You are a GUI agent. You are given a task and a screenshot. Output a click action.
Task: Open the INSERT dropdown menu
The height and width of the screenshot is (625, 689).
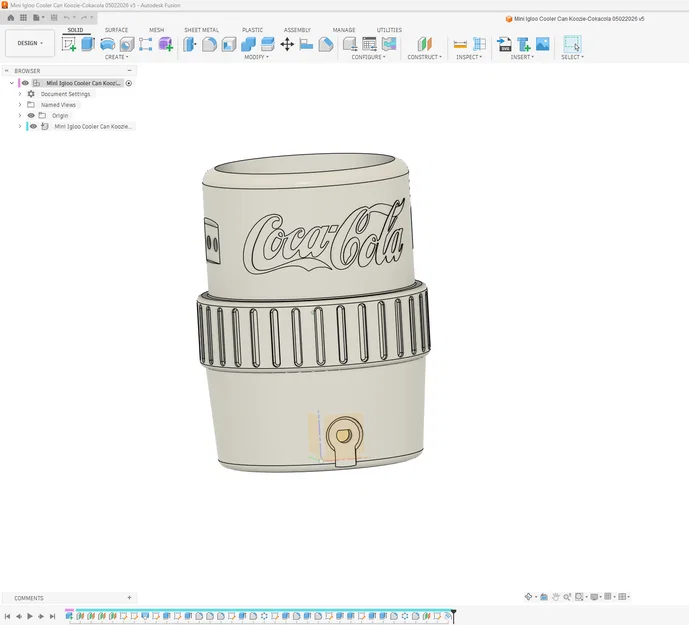point(522,57)
